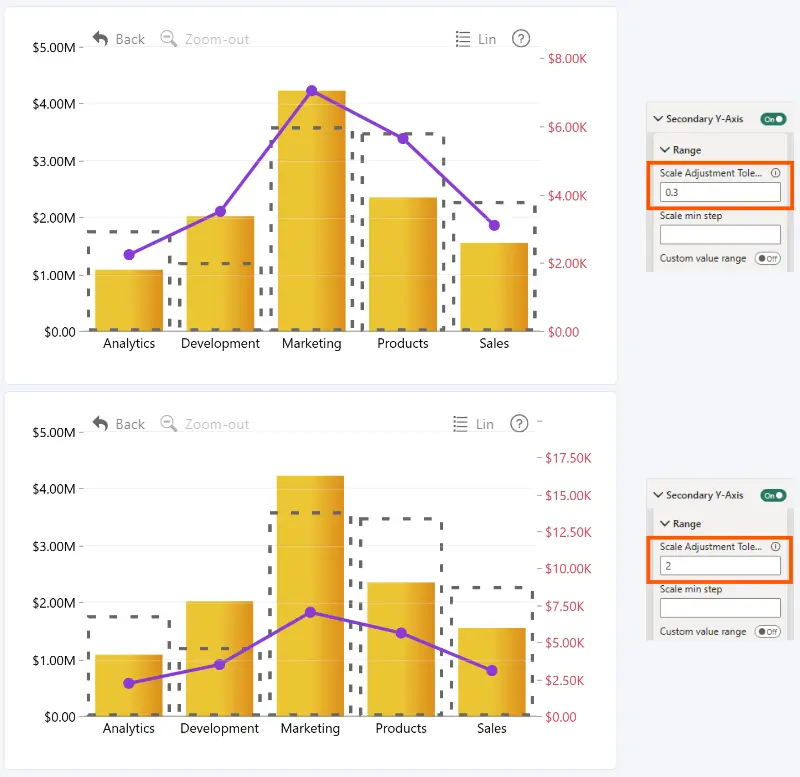Collapse the top Secondary Y-Axis section chevron
The image size is (800, 777).
658,118
